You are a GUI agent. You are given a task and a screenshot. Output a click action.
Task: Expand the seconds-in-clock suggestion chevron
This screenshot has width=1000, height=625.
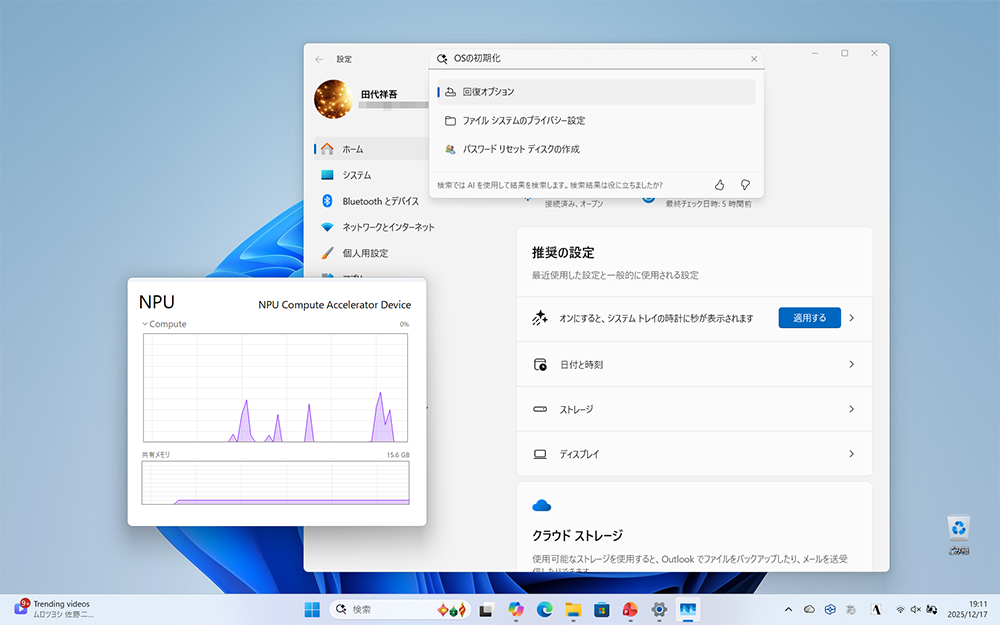[x=851, y=318]
